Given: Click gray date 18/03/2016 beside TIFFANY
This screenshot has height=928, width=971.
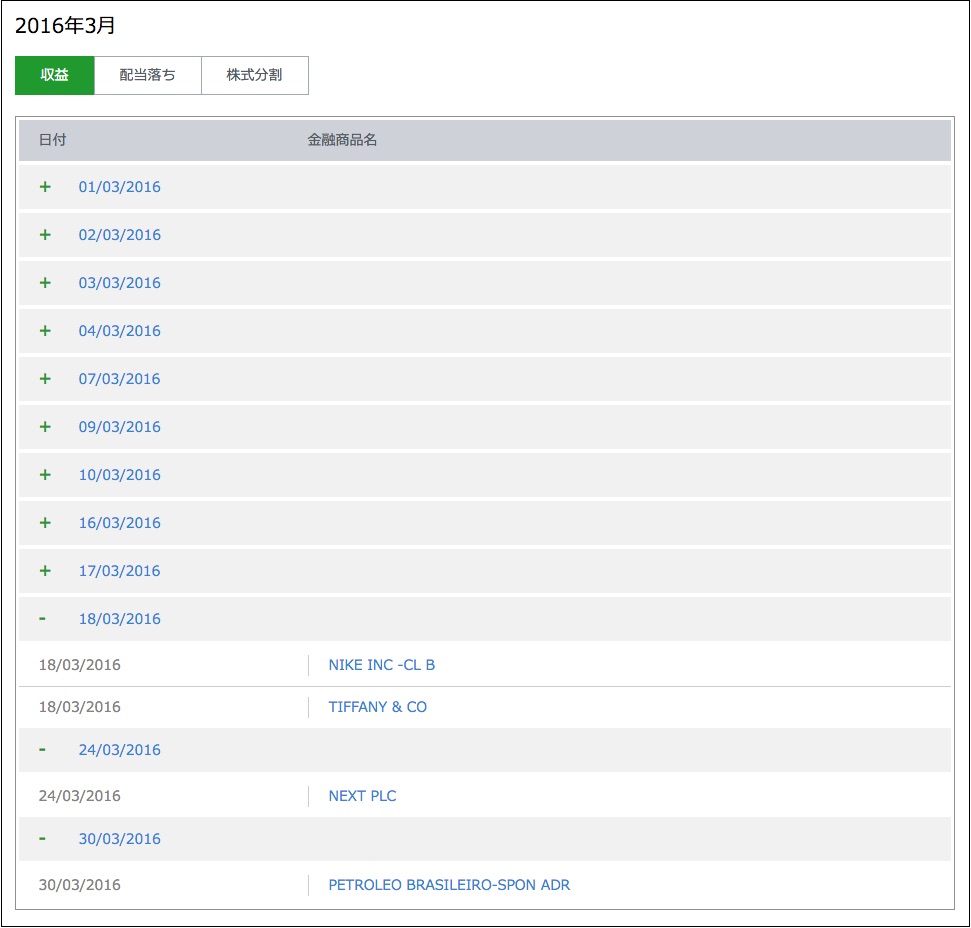Looking at the screenshot, I should 80,707.
